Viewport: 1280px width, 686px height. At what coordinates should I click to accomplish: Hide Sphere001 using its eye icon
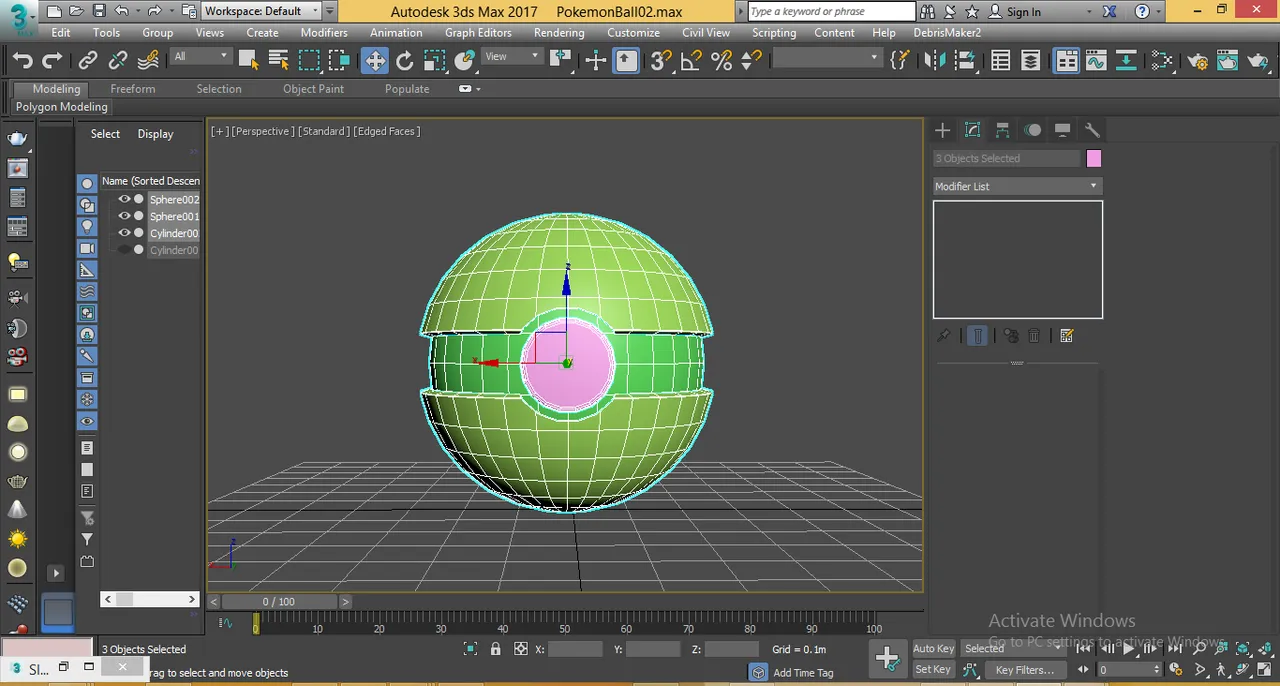(x=124, y=216)
